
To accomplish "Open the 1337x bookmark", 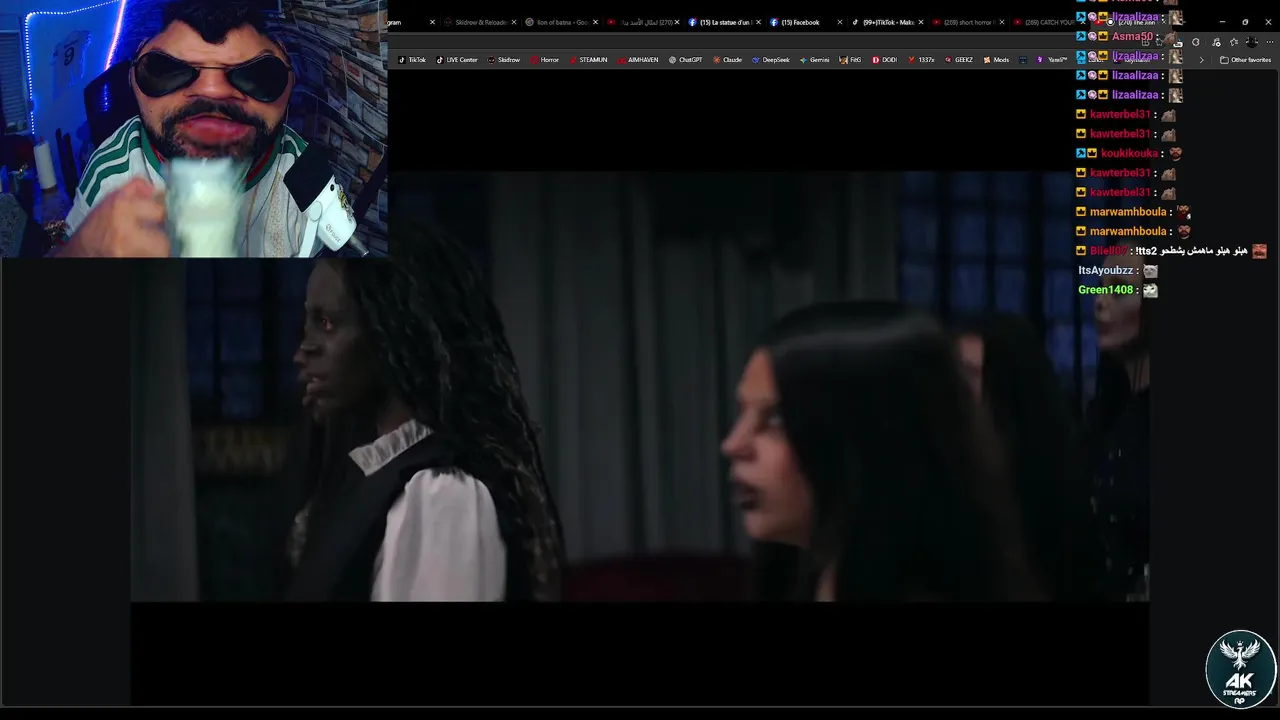I will click(x=921, y=60).
